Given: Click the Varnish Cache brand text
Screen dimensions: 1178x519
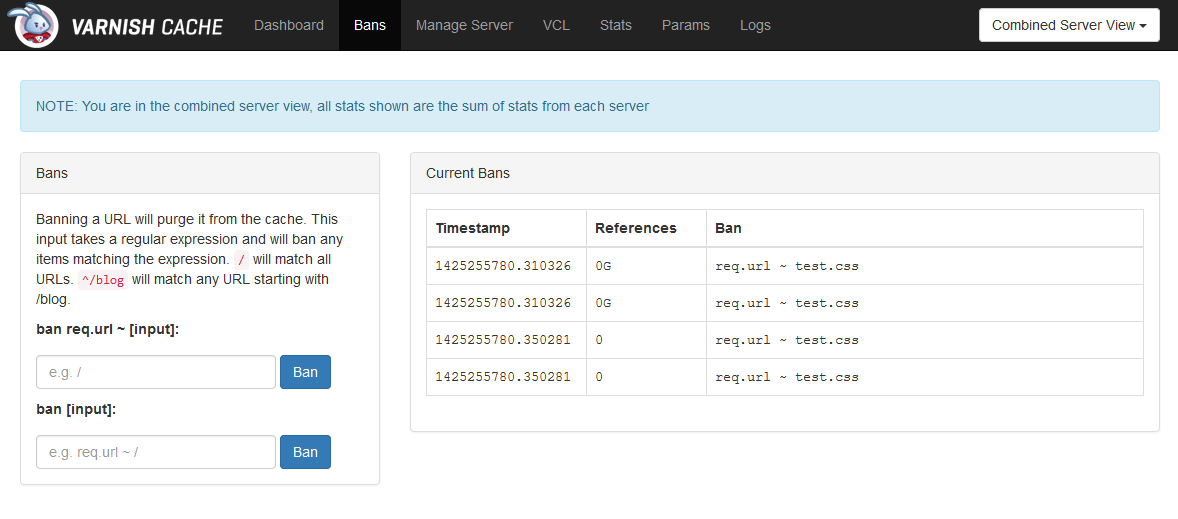Looking at the screenshot, I should (x=147, y=26).
